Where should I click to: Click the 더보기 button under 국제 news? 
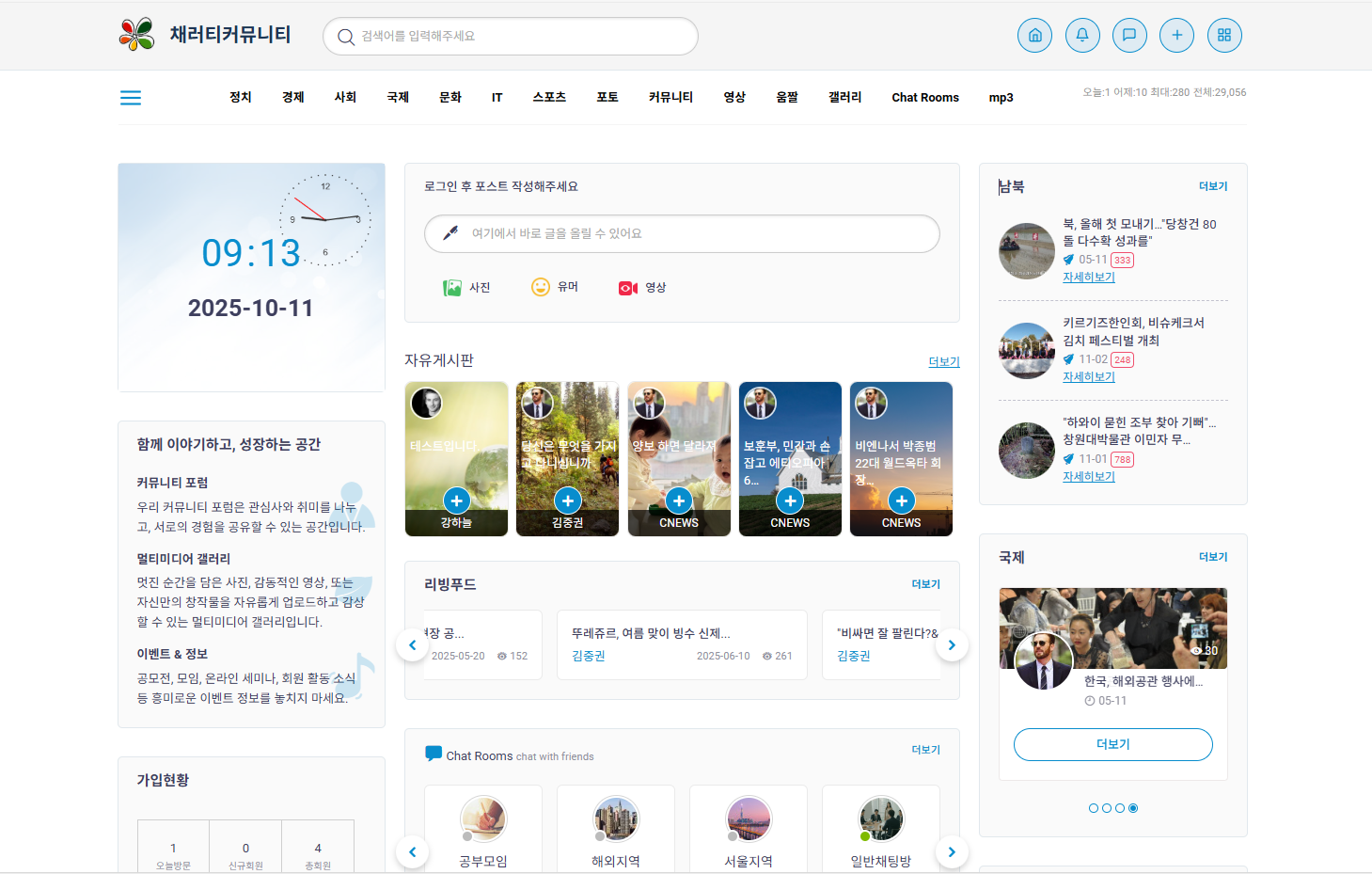point(1112,744)
